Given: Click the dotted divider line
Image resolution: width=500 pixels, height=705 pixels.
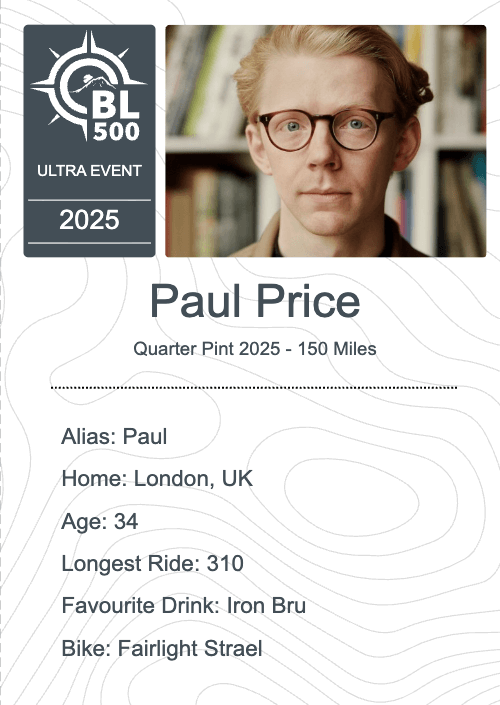Looking at the screenshot, I should point(254,387).
